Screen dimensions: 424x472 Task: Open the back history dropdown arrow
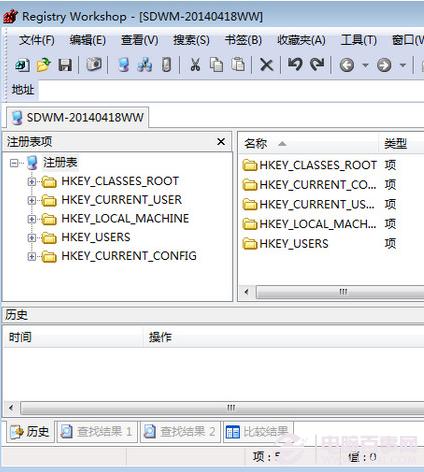(365, 65)
